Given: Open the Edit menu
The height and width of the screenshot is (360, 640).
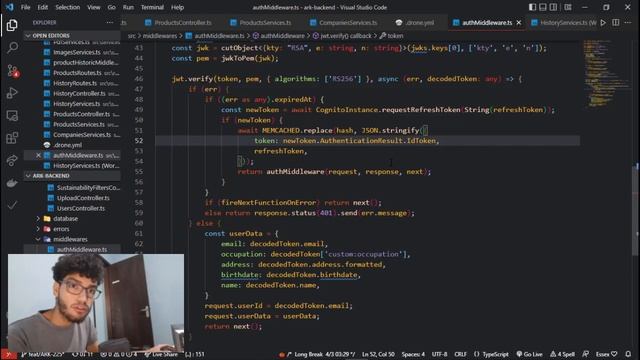Looking at the screenshot, I should (x=42, y=7).
